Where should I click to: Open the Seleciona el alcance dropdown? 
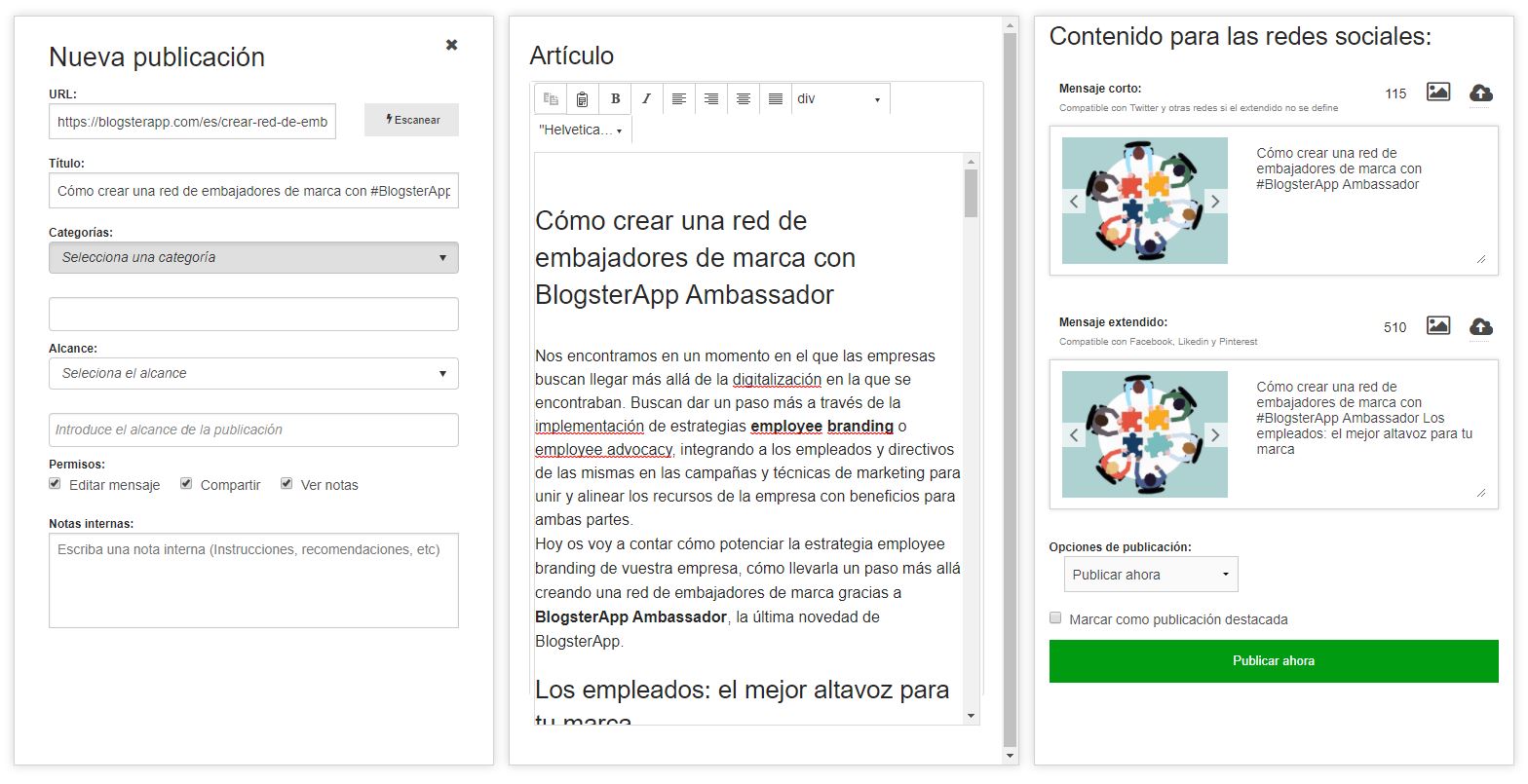point(253,373)
